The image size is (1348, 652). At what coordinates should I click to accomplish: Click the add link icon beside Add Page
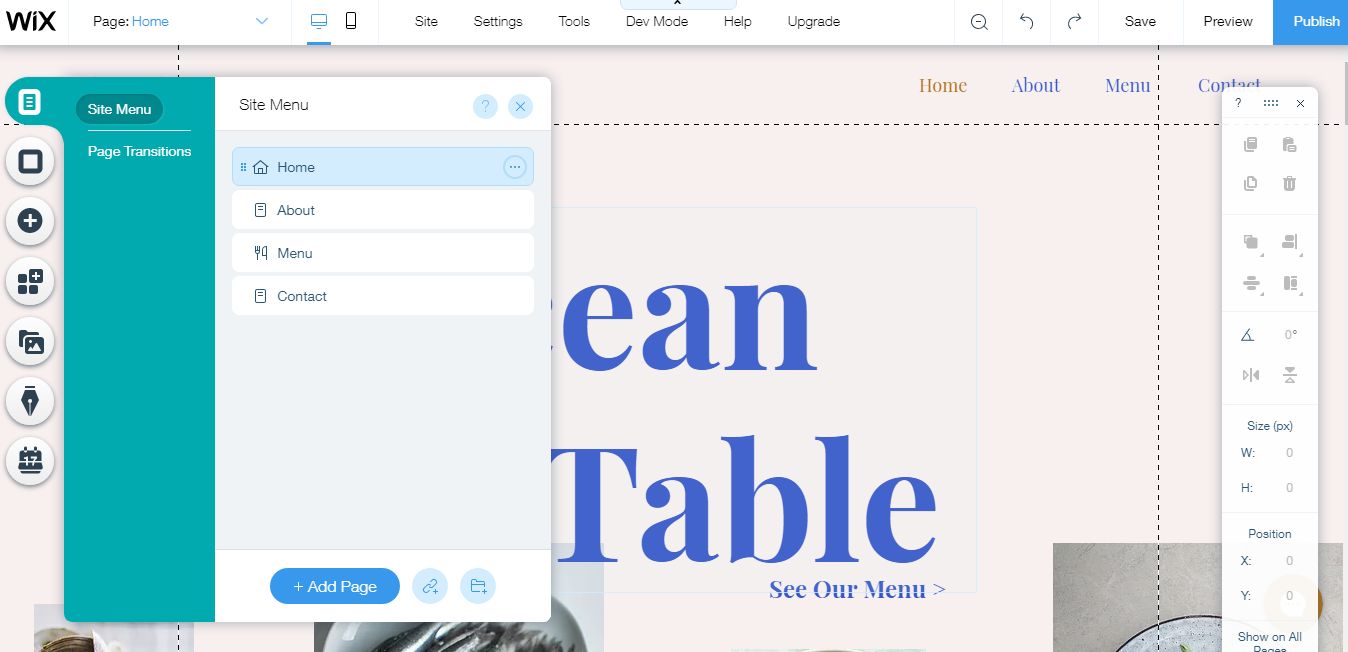pos(430,586)
